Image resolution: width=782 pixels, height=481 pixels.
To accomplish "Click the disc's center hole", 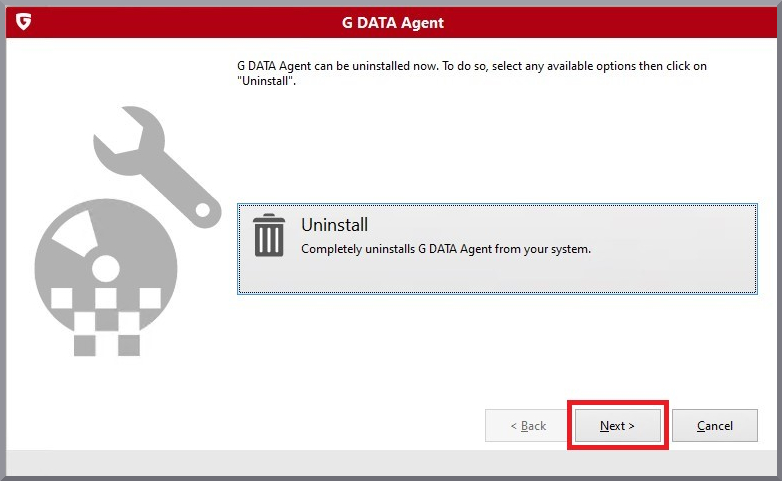I will point(106,268).
